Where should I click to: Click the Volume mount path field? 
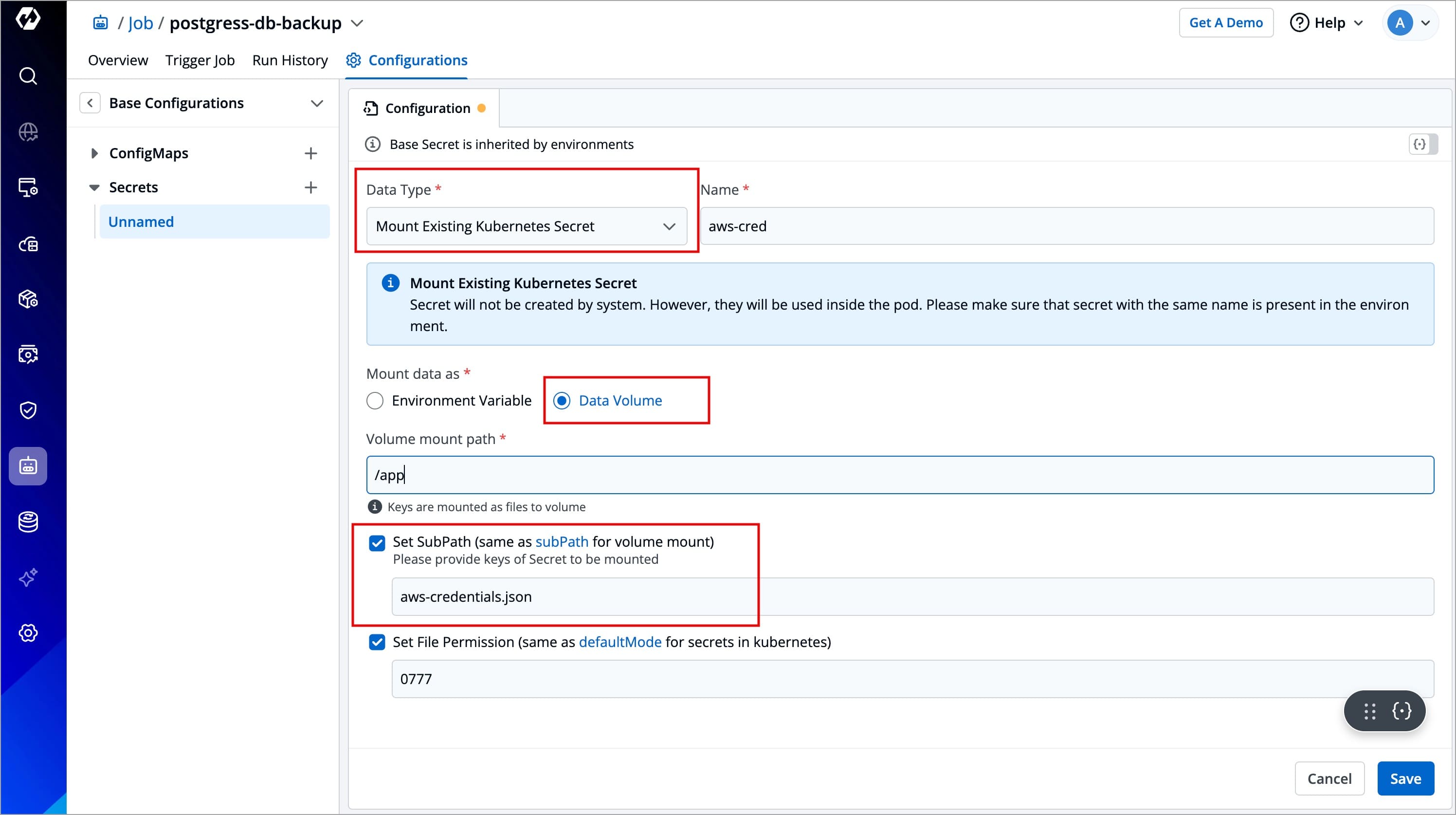click(899, 475)
